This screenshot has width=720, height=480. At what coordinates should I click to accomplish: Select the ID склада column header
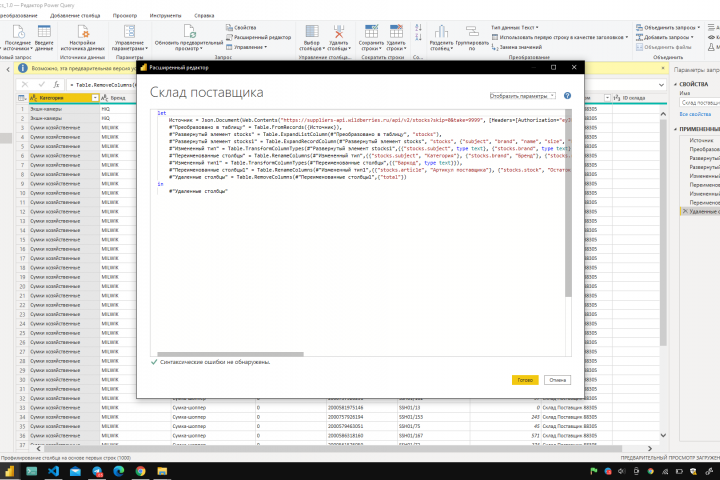click(634, 98)
